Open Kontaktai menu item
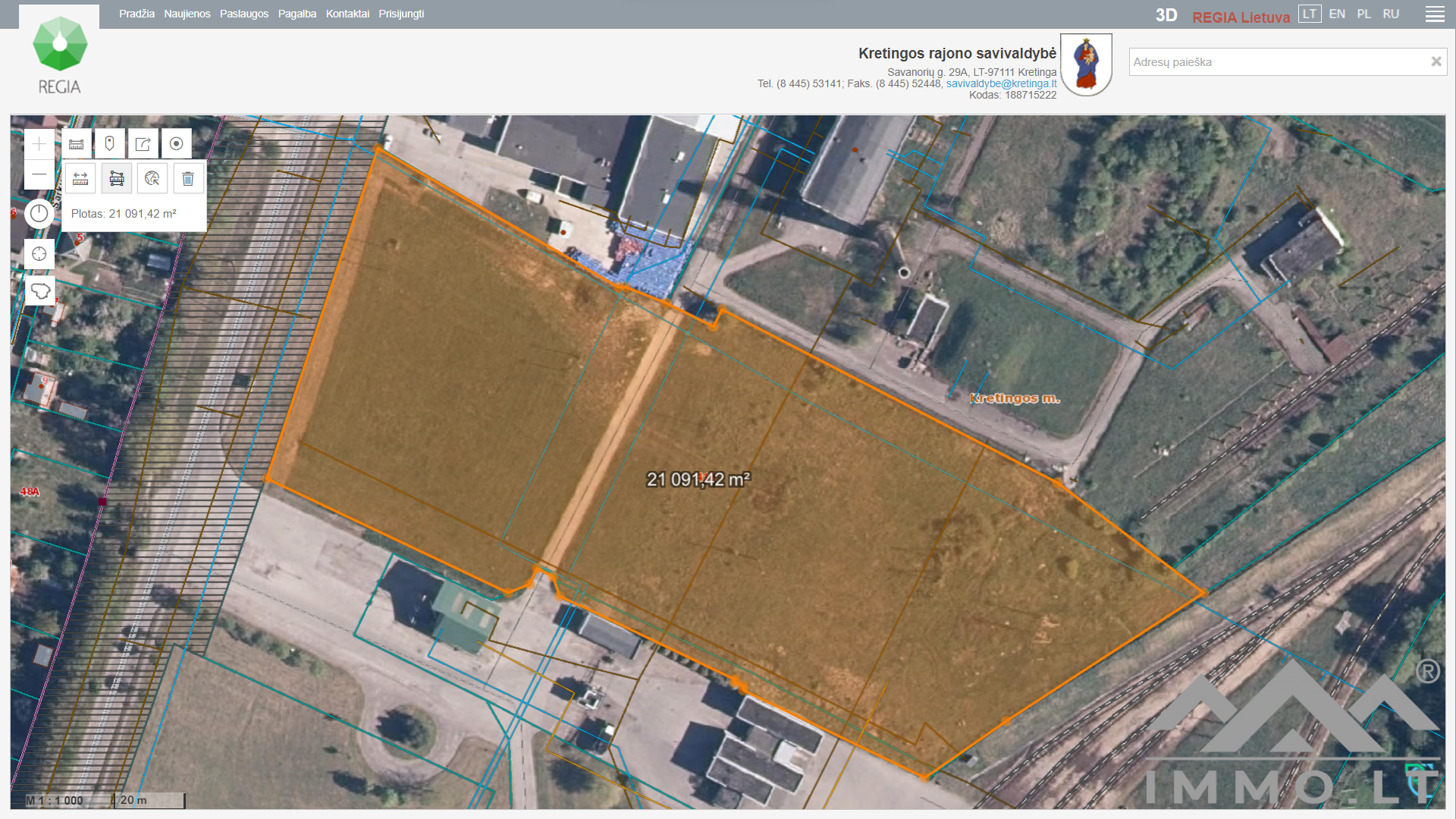 pyautogui.click(x=347, y=14)
